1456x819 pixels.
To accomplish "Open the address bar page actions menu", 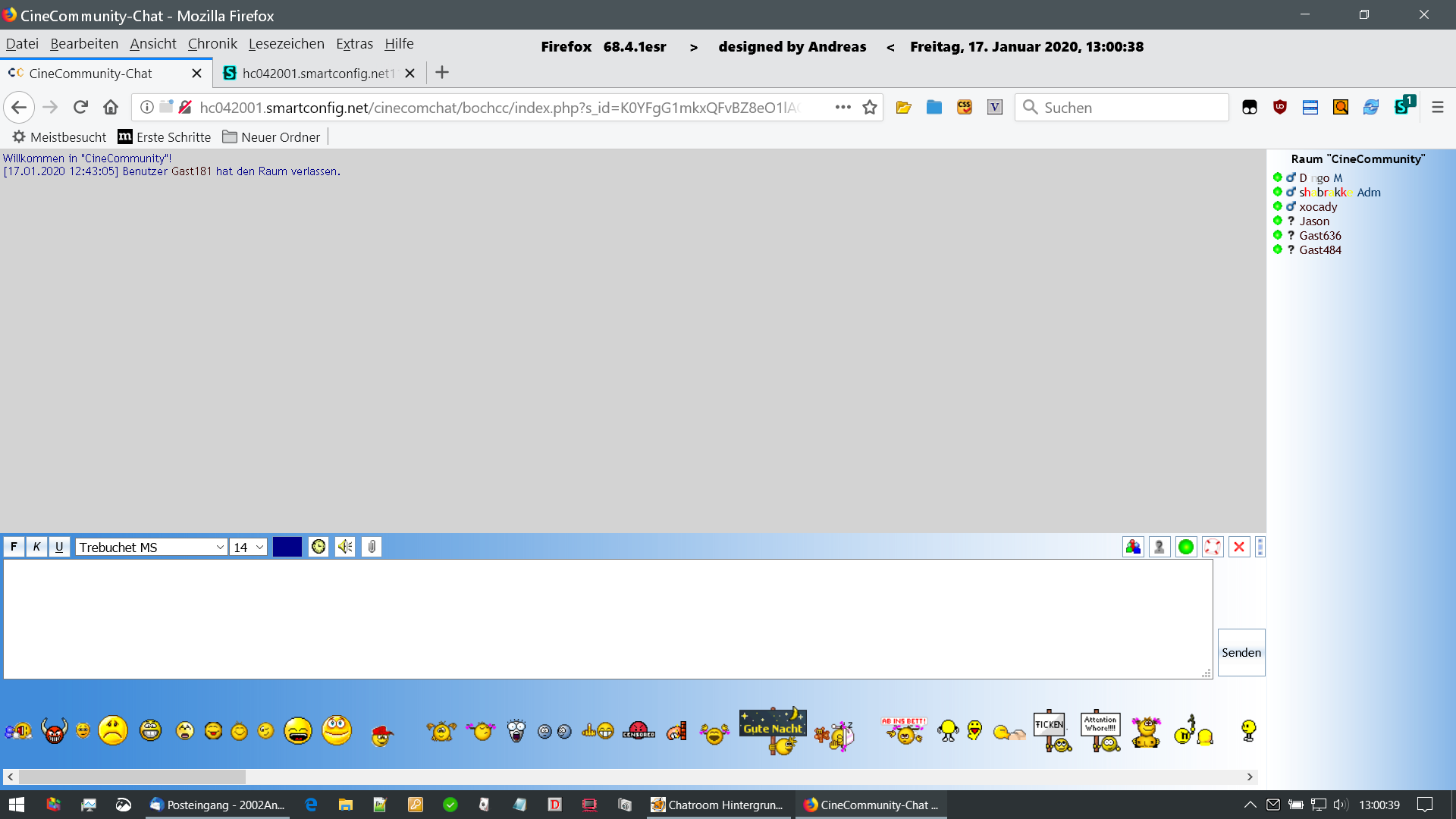I will (x=843, y=107).
